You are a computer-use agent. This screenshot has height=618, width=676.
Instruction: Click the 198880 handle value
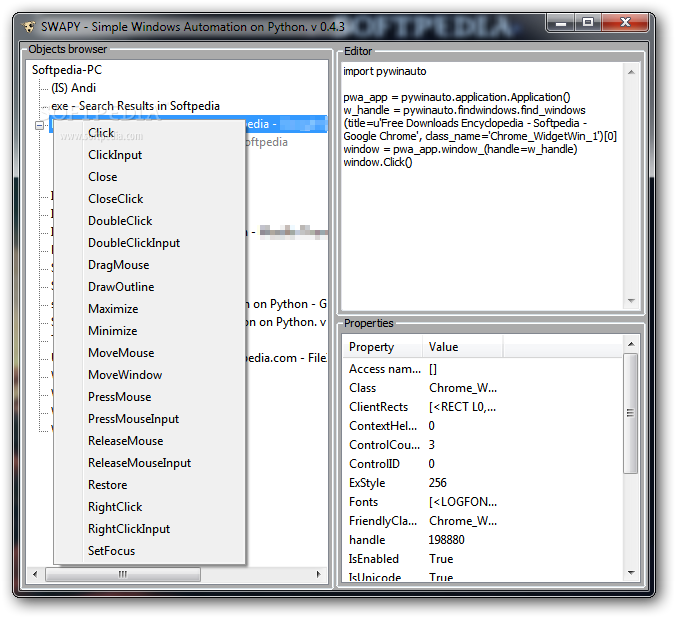[446, 540]
